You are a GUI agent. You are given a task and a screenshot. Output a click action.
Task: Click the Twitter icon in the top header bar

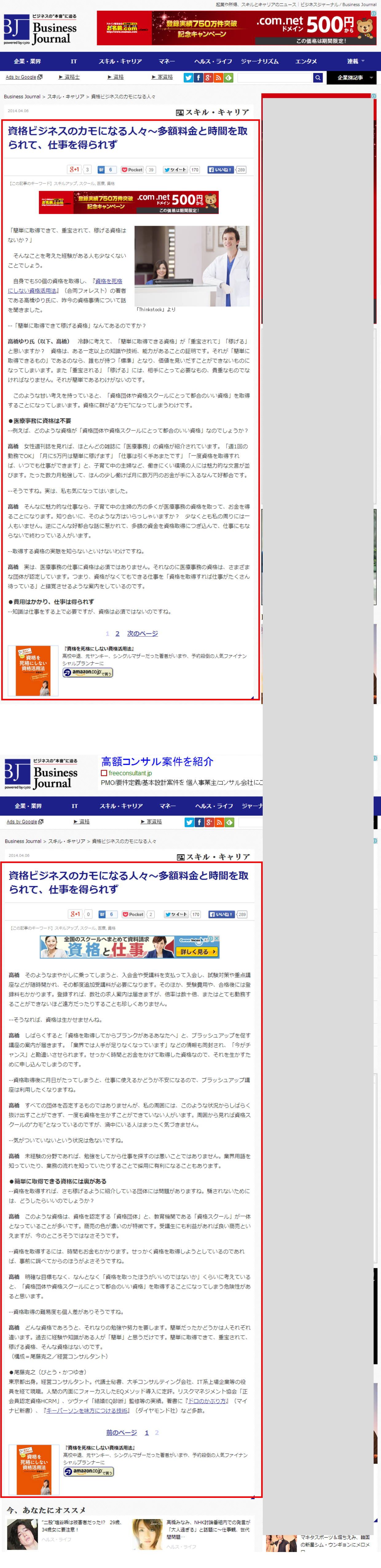click(x=188, y=78)
